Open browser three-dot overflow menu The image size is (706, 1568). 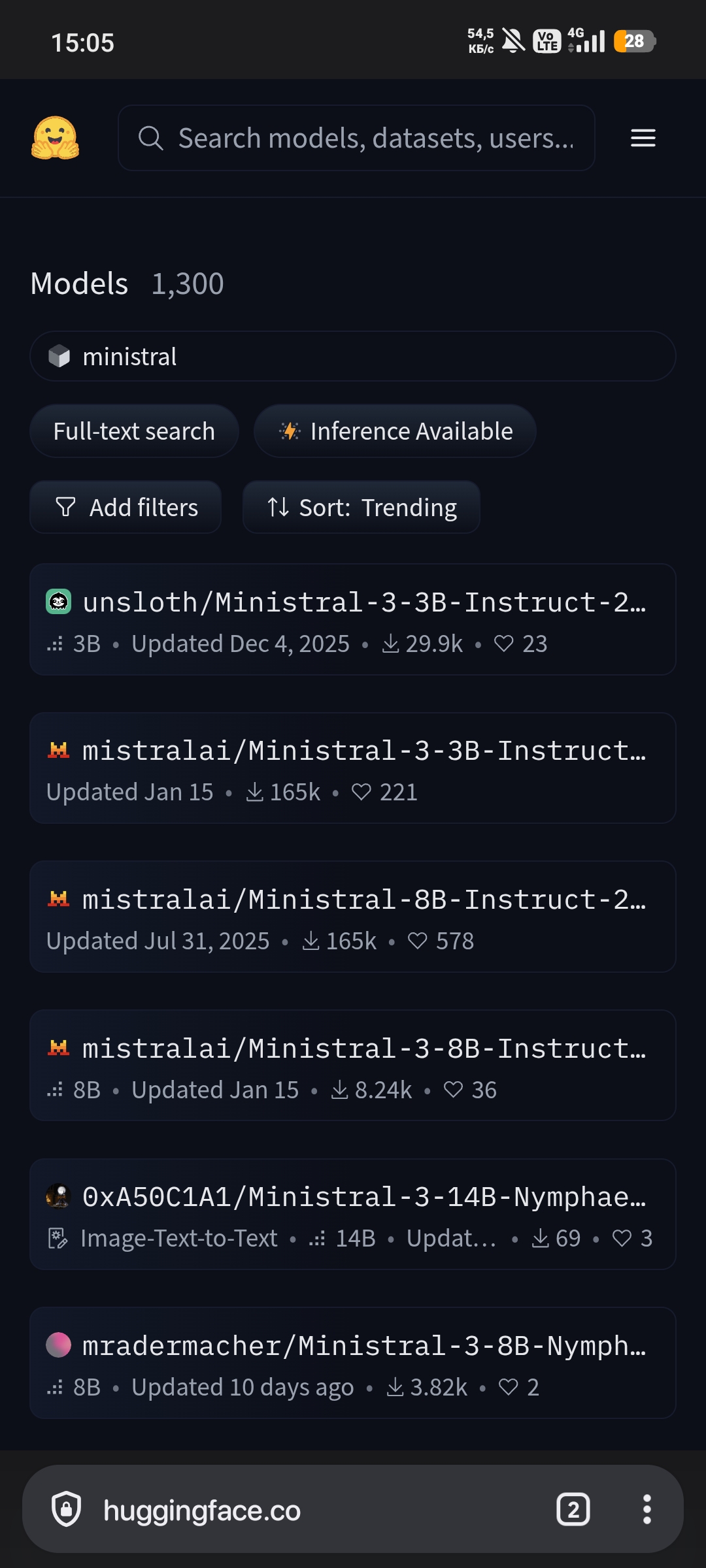click(647, 1509)
